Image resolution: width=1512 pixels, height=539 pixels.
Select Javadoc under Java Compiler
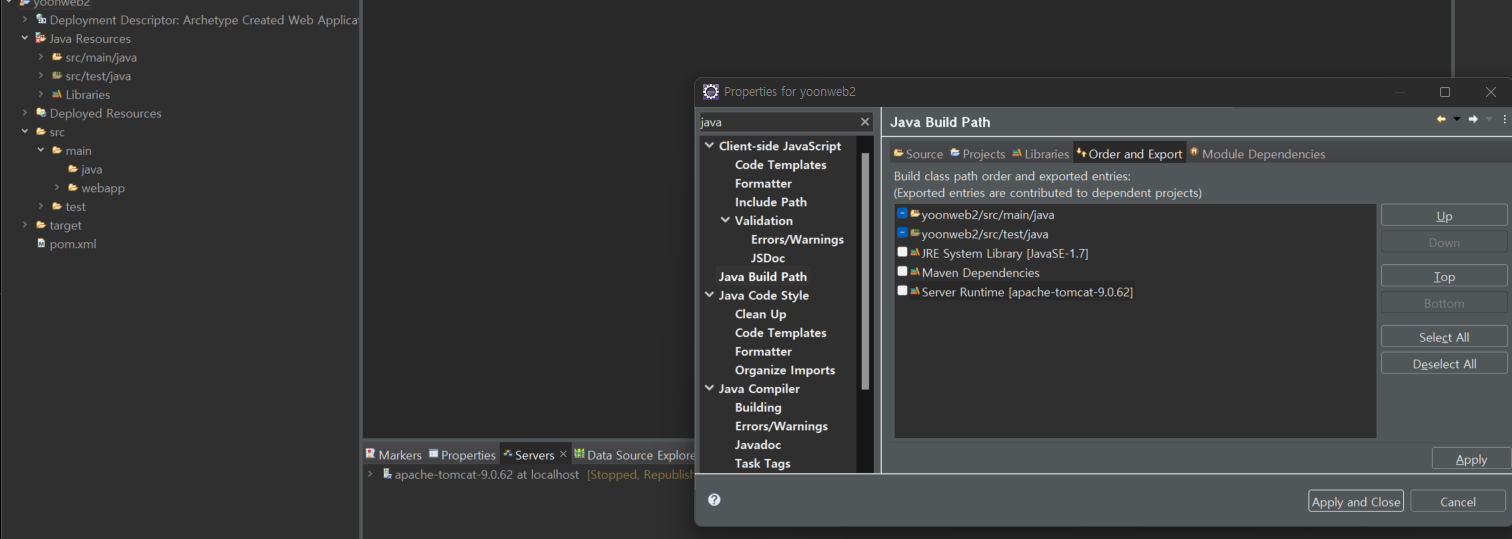[758, 444]
